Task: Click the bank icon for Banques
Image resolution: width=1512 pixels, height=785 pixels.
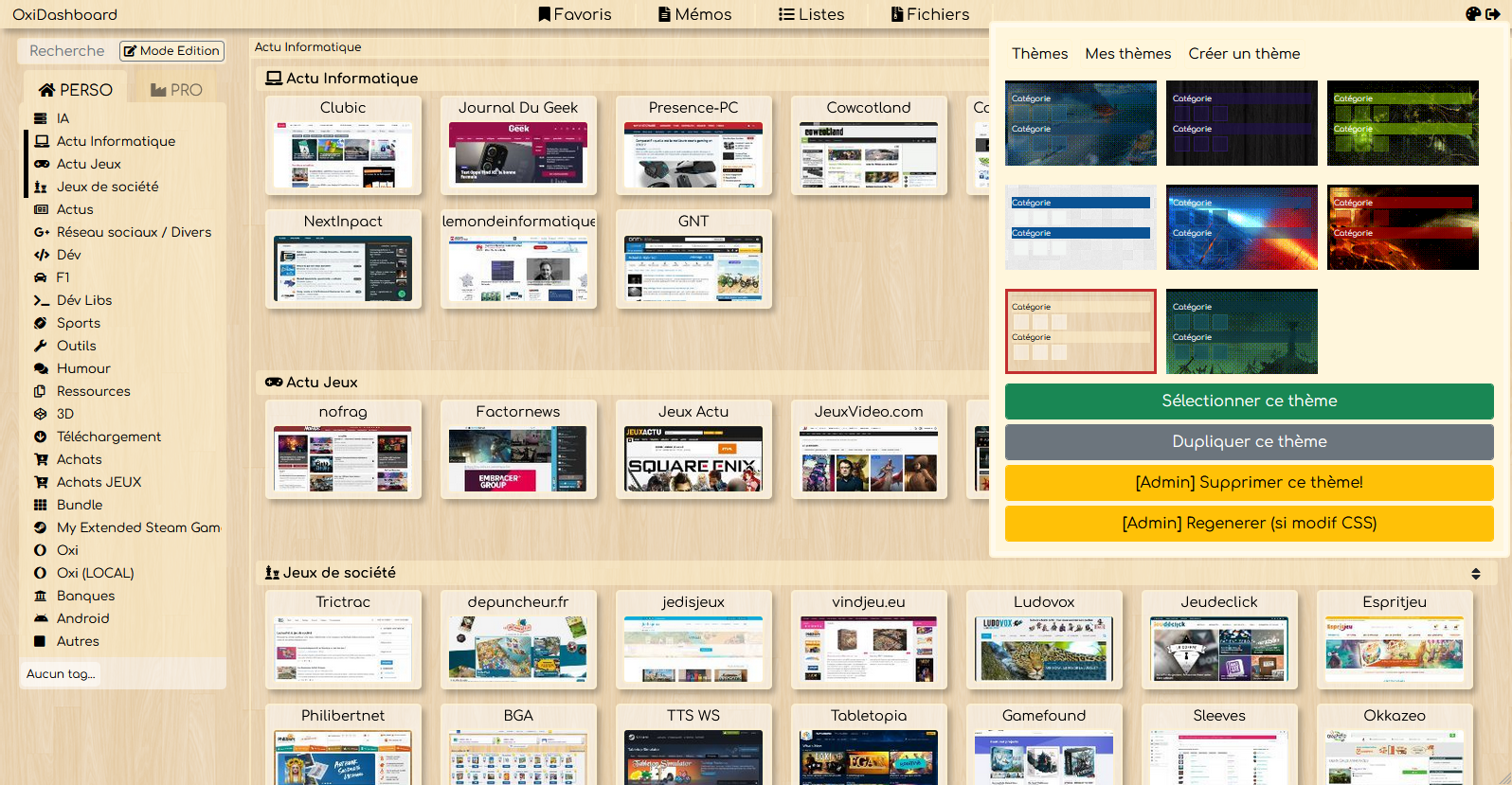Action: [41, 596]
